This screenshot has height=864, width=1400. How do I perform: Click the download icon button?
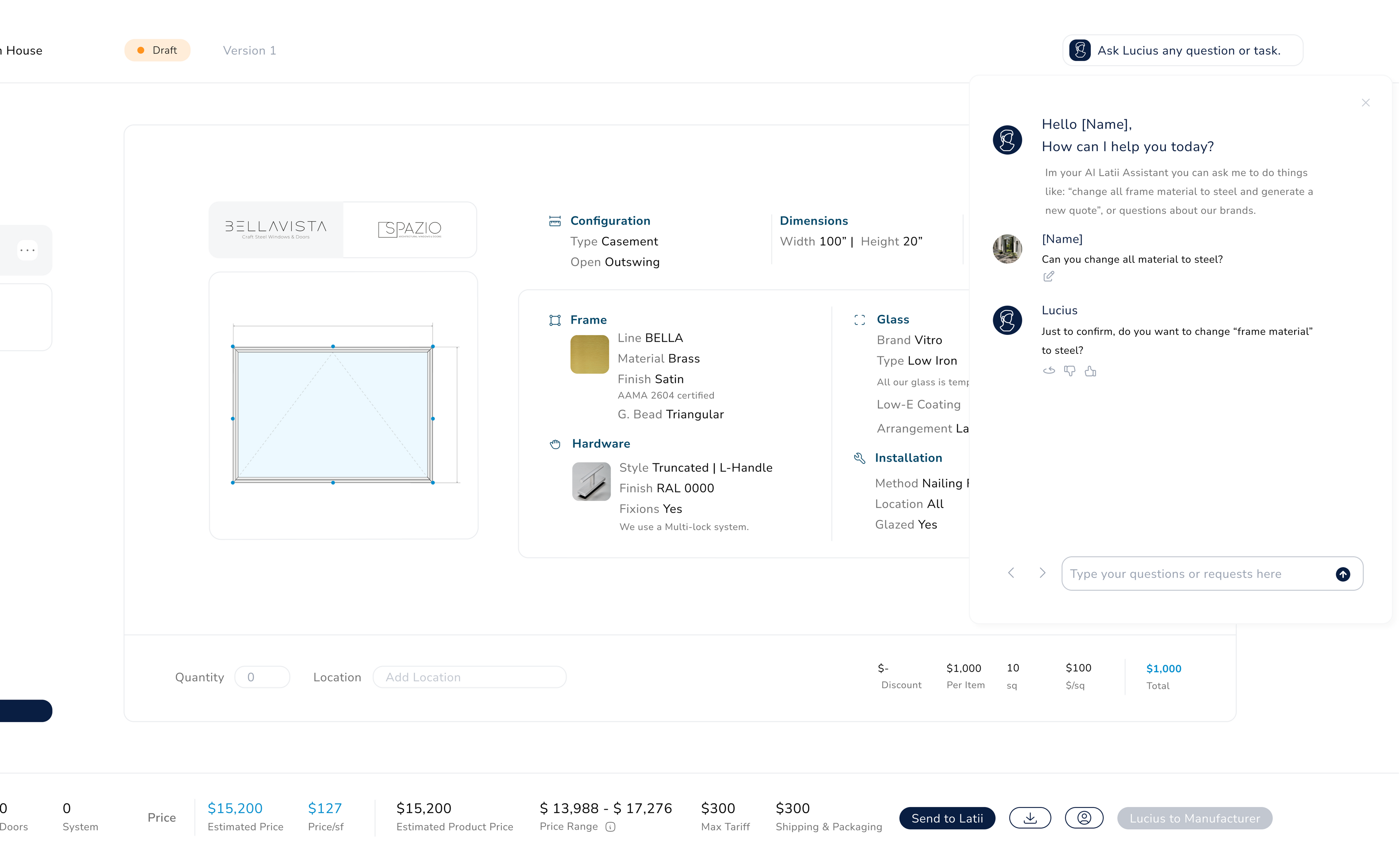coord(1029,818)
